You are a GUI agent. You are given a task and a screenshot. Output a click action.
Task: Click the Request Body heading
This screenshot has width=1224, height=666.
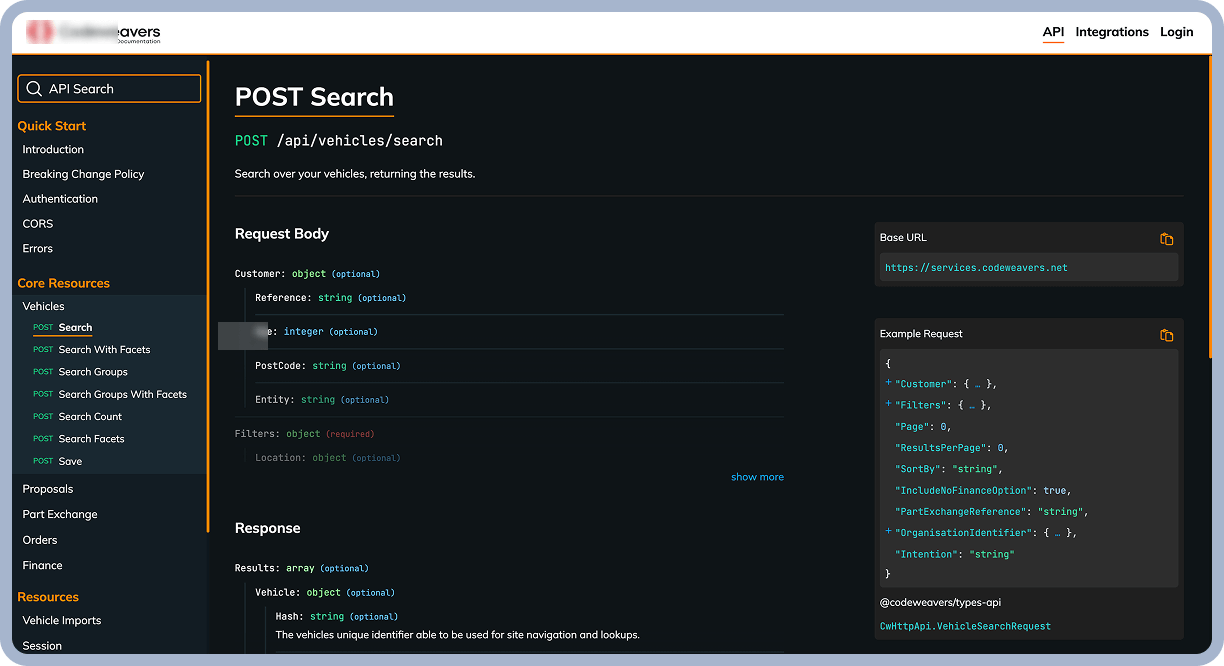[282, 234]
